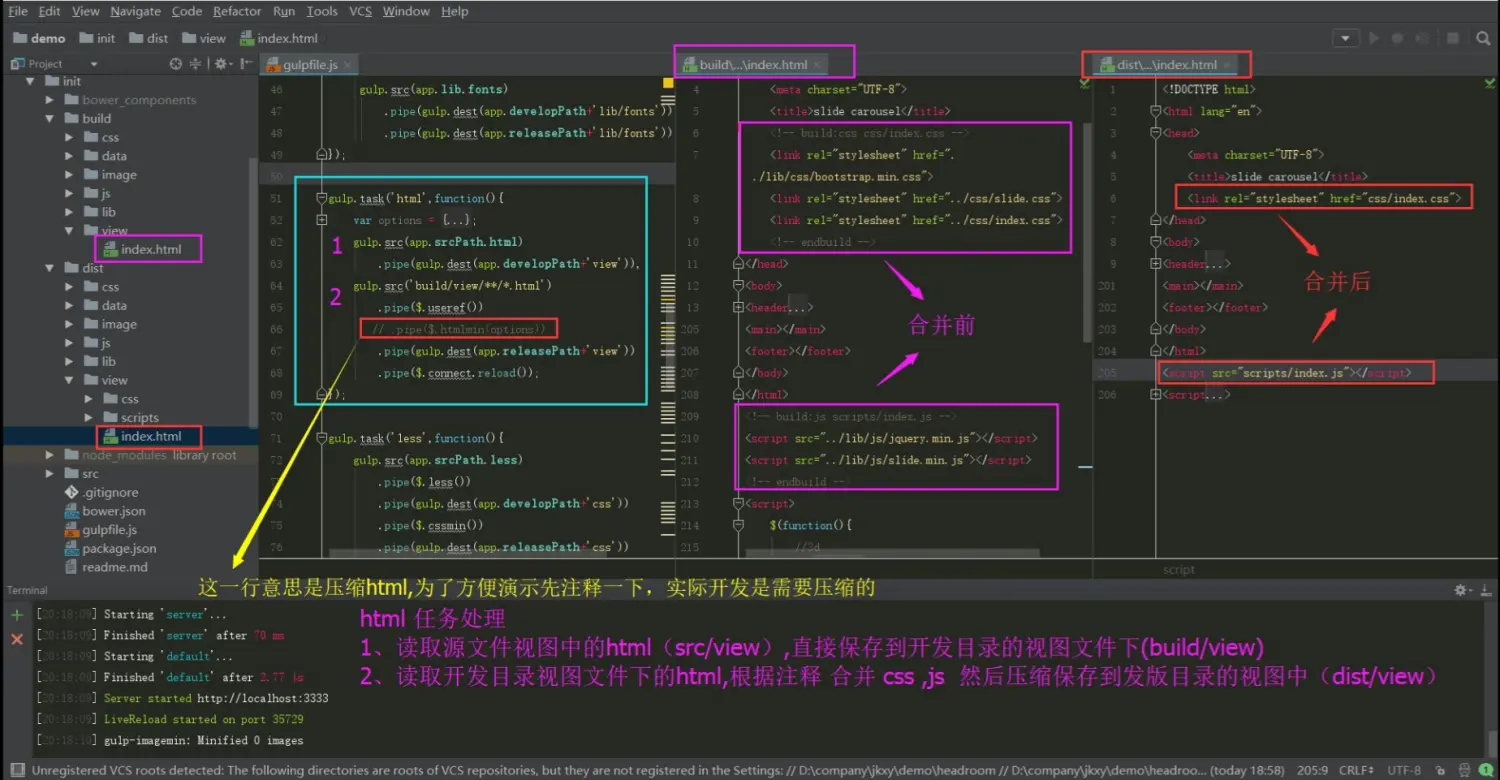
Task: Select package.json in project tree
Action: pos(110,548)
